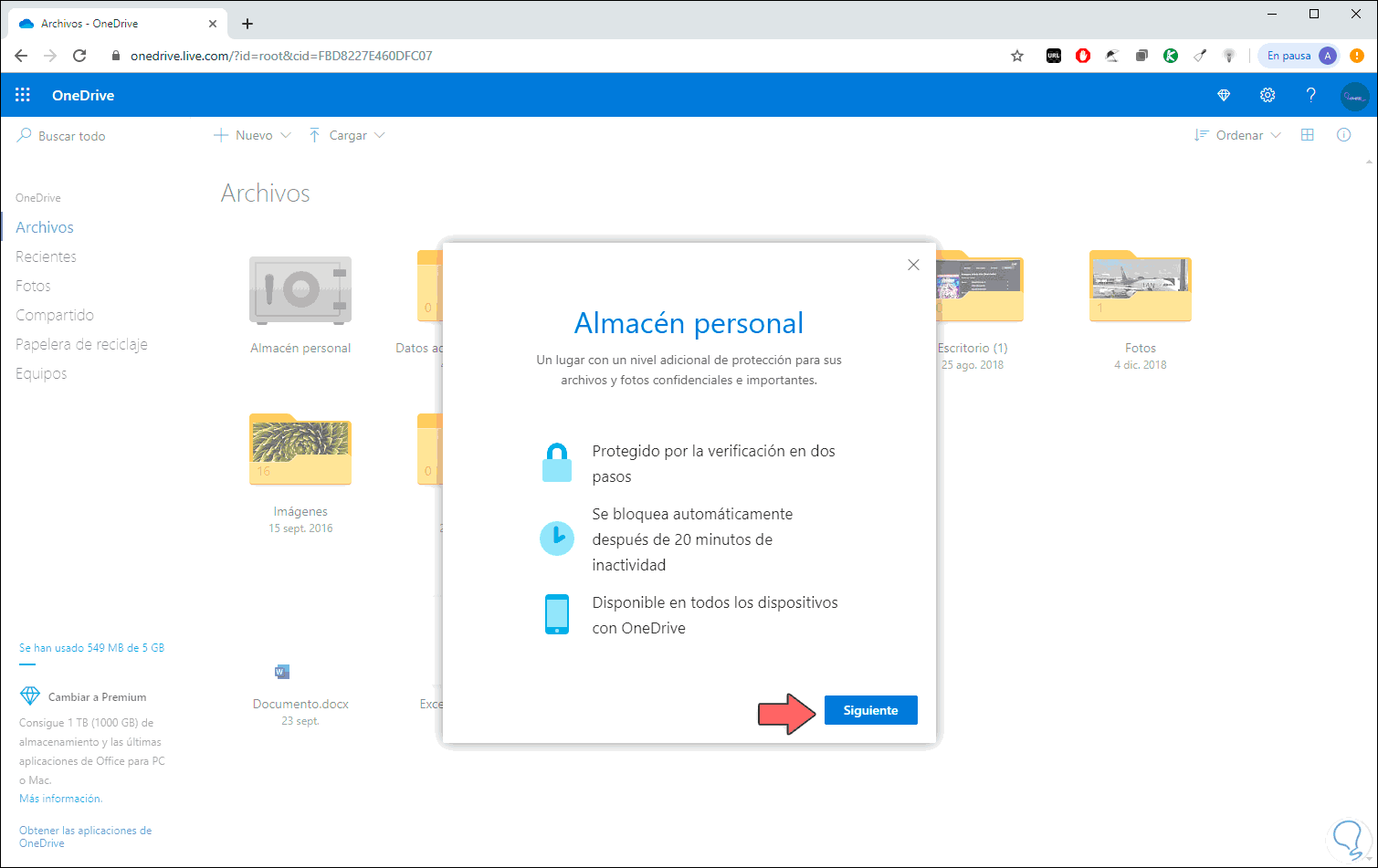Click the diamond icon beside Cambiar a Premium
Image resolution: width=1378 pixels, height=868 pixels.
(30, 696)
